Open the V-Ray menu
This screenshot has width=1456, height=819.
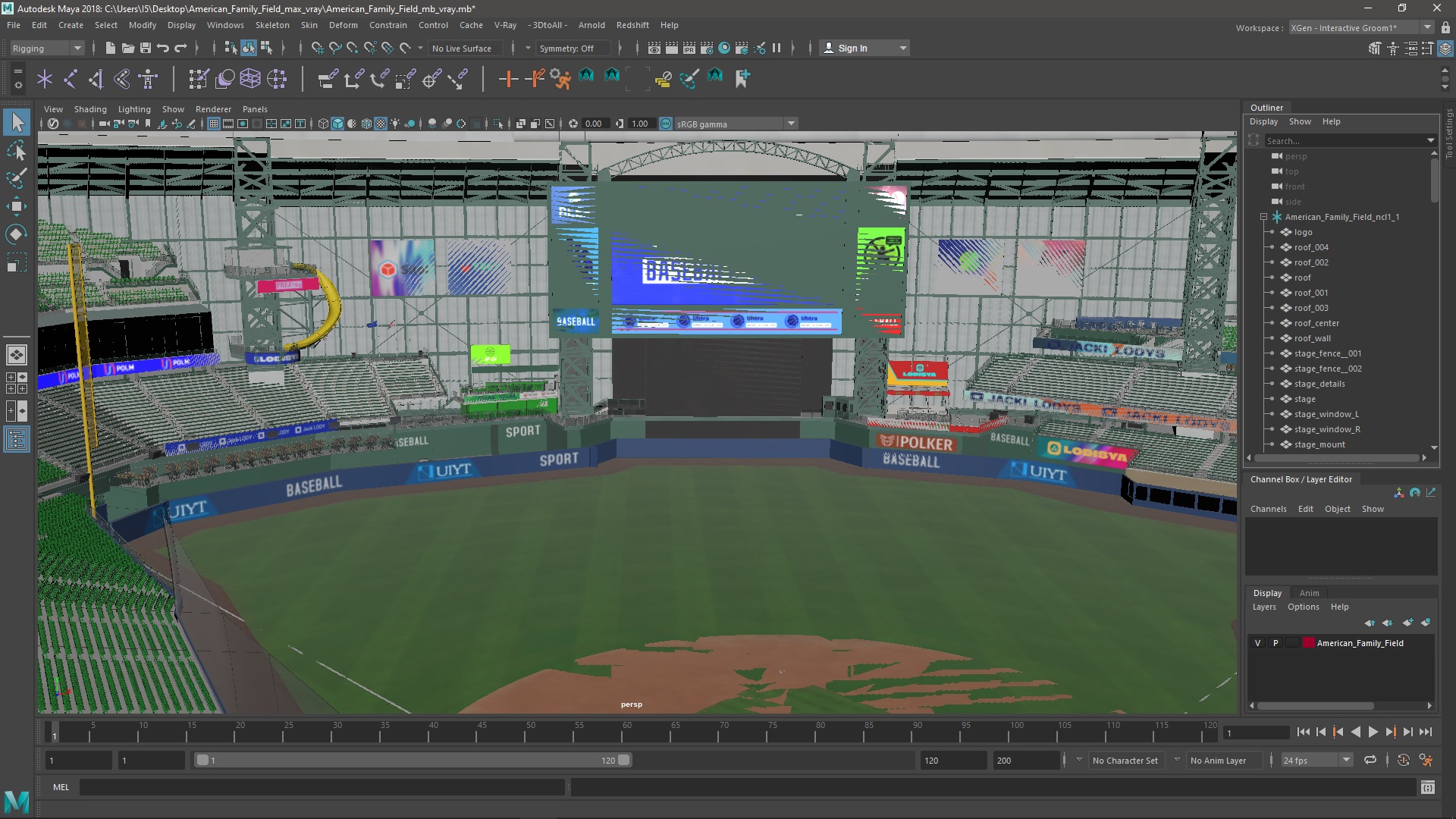(505, 25)
